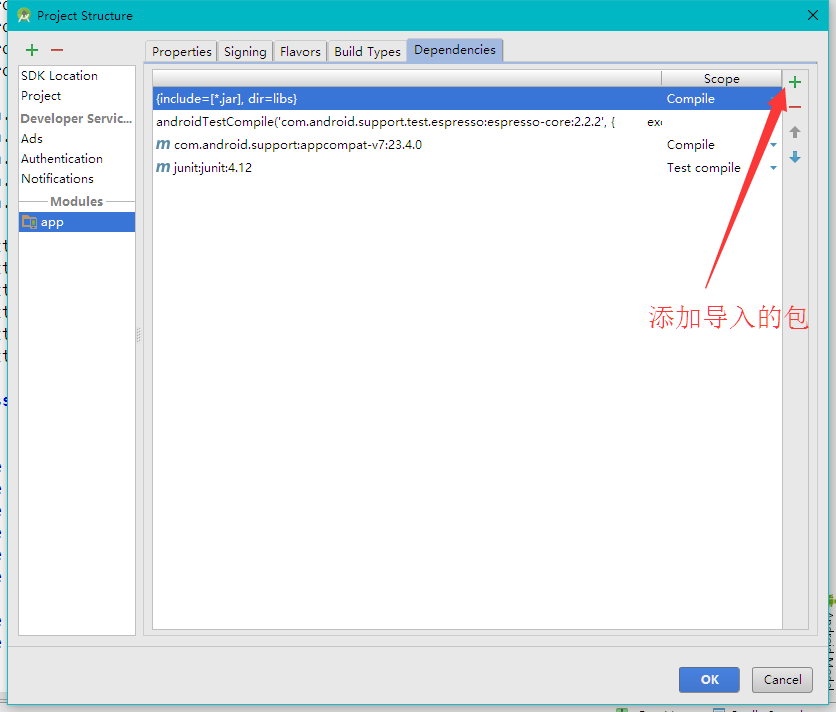Select the androidTestCompile espresso-core row

pos(467,122)
